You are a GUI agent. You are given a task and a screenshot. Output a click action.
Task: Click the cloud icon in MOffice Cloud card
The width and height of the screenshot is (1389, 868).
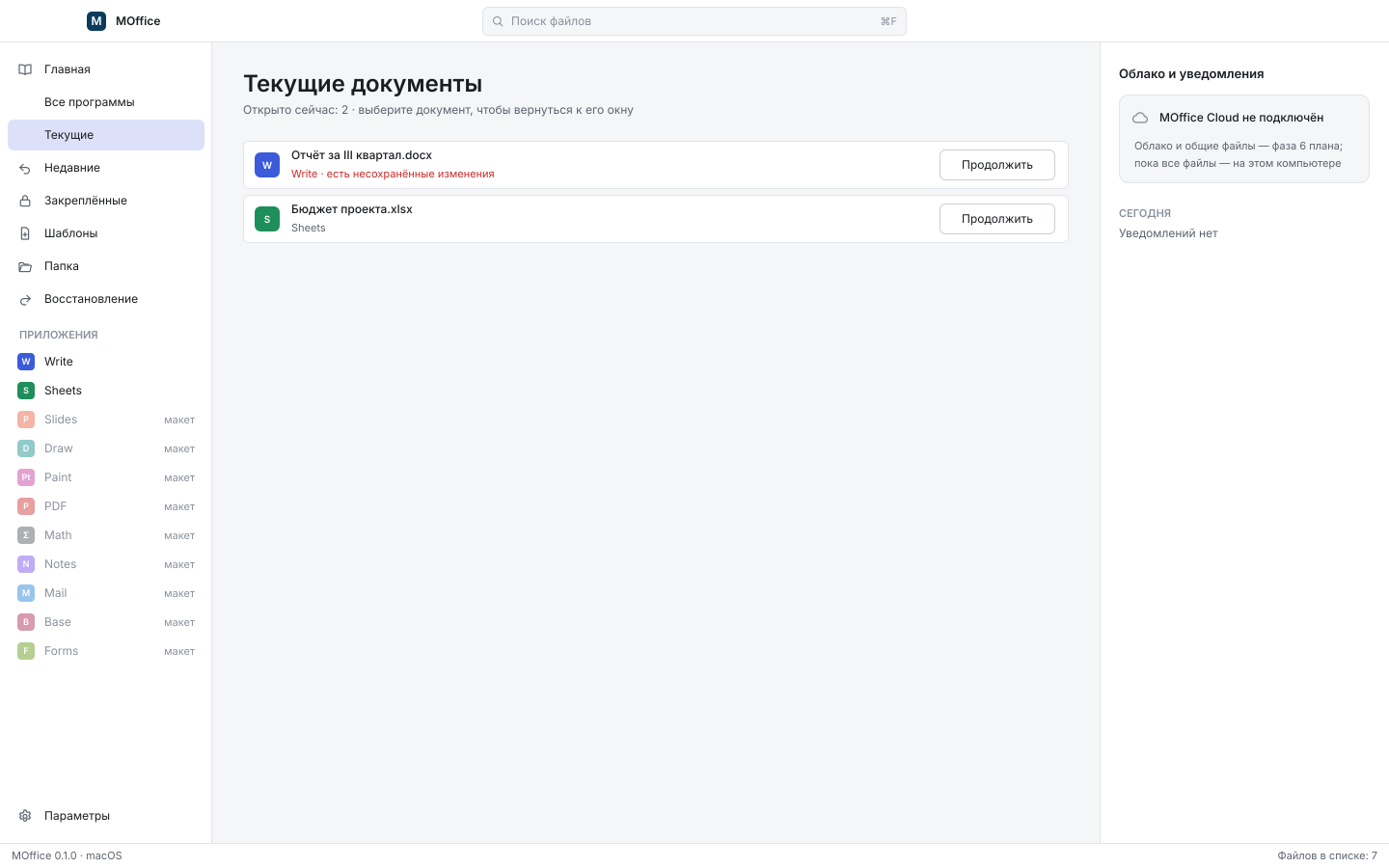pos(1140,118)
